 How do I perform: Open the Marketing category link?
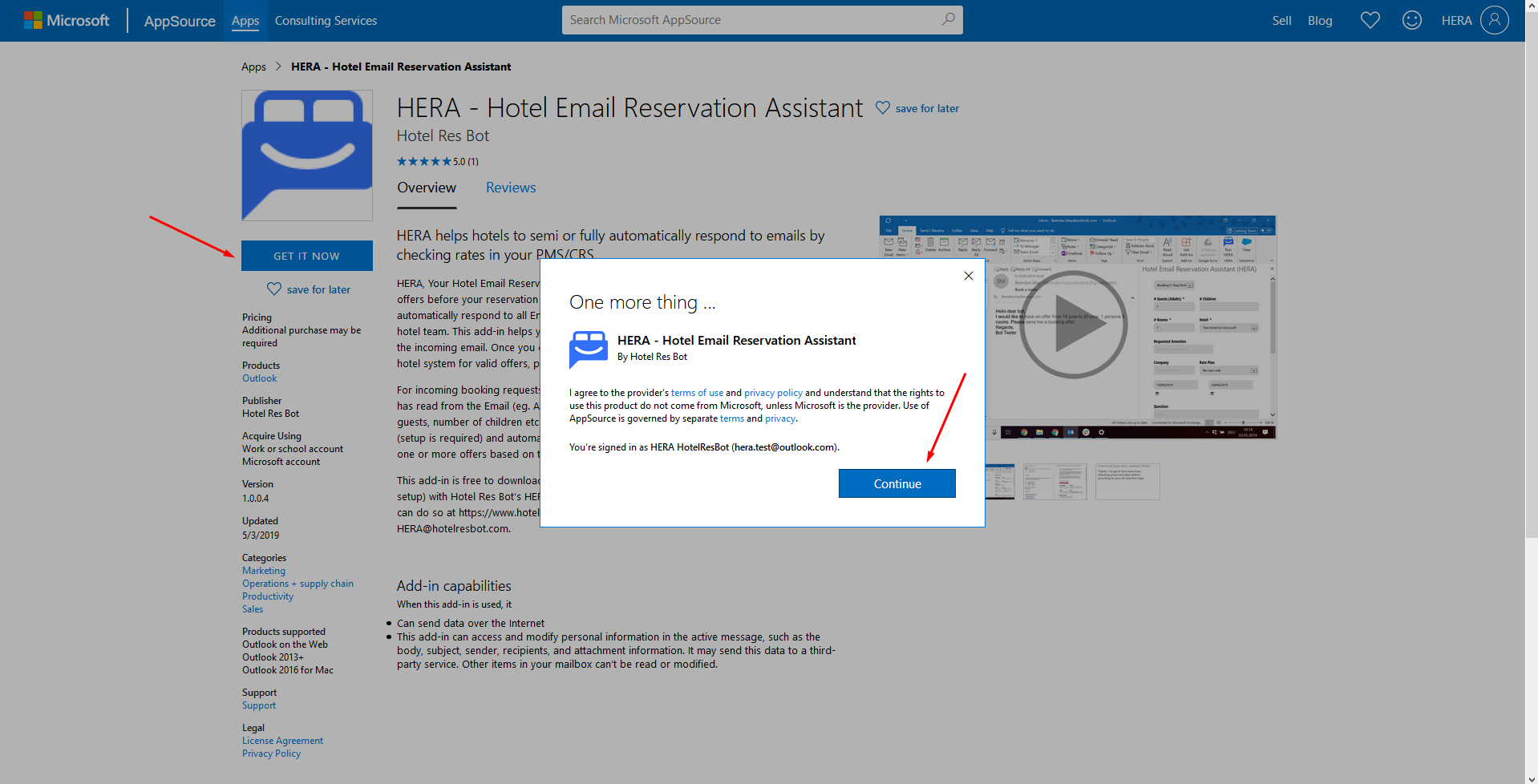pyautogui.click(x=264, y=571)
